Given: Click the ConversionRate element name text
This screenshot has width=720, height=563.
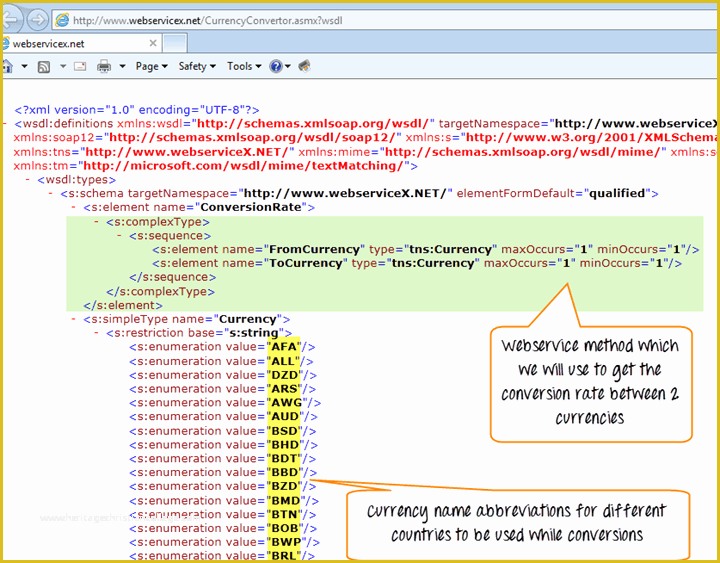Looking at the screenshot, I should coord(251,207).
